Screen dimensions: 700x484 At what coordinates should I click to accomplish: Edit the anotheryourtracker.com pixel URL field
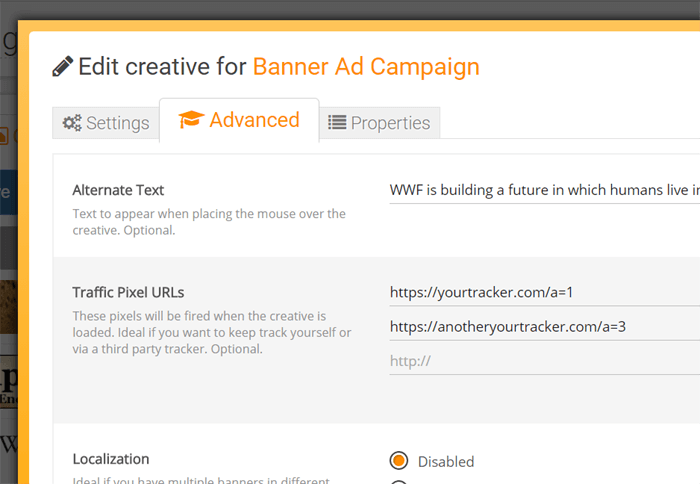[x=545, y=327]
